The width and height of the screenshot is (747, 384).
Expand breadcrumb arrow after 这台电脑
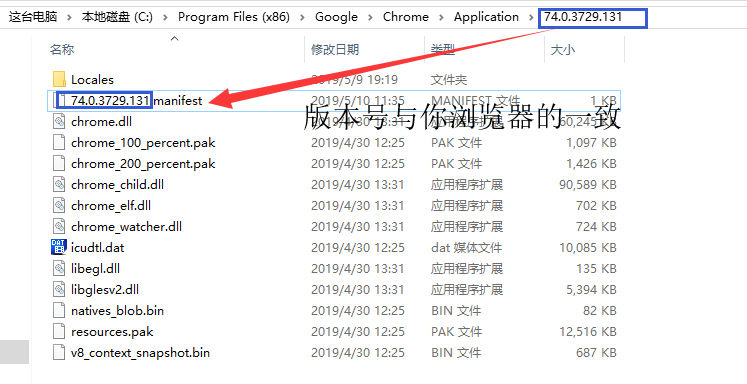70,18
